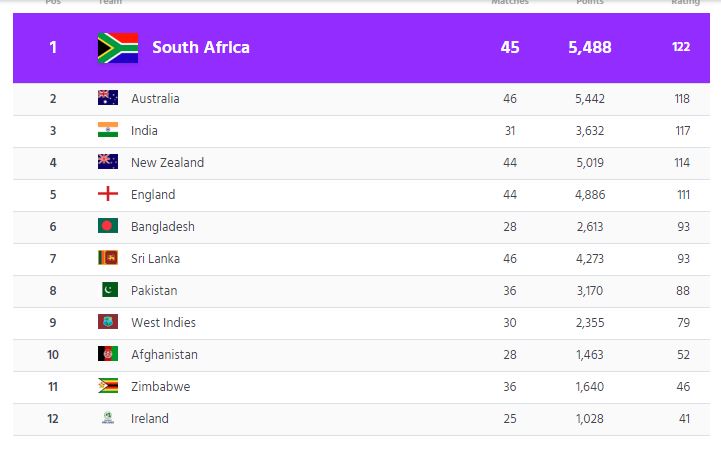
Task: Click the India flag icon
Action: pyautogui.click(x=108, y=130)
